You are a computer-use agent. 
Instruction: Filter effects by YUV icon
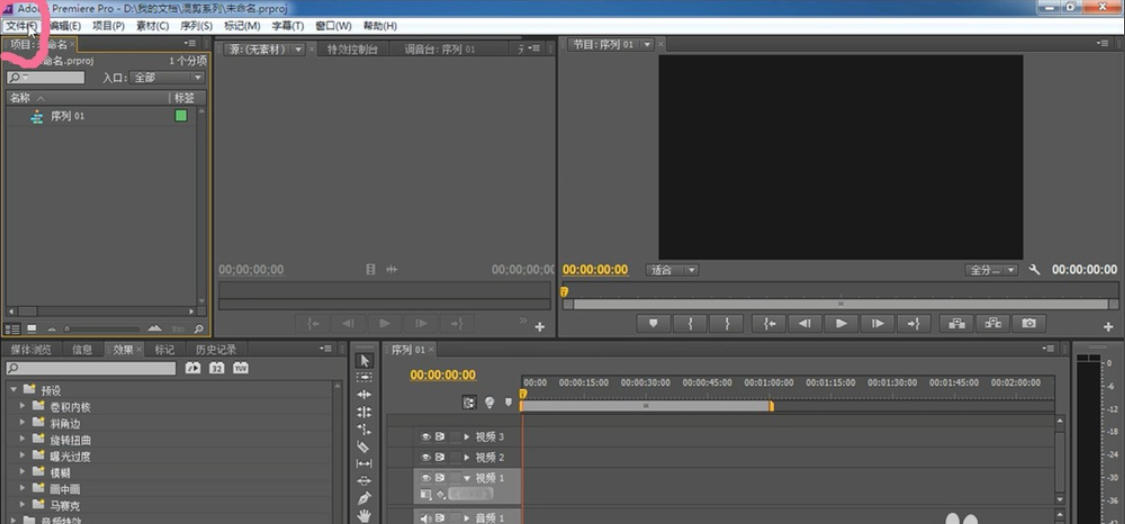[240, 368]
